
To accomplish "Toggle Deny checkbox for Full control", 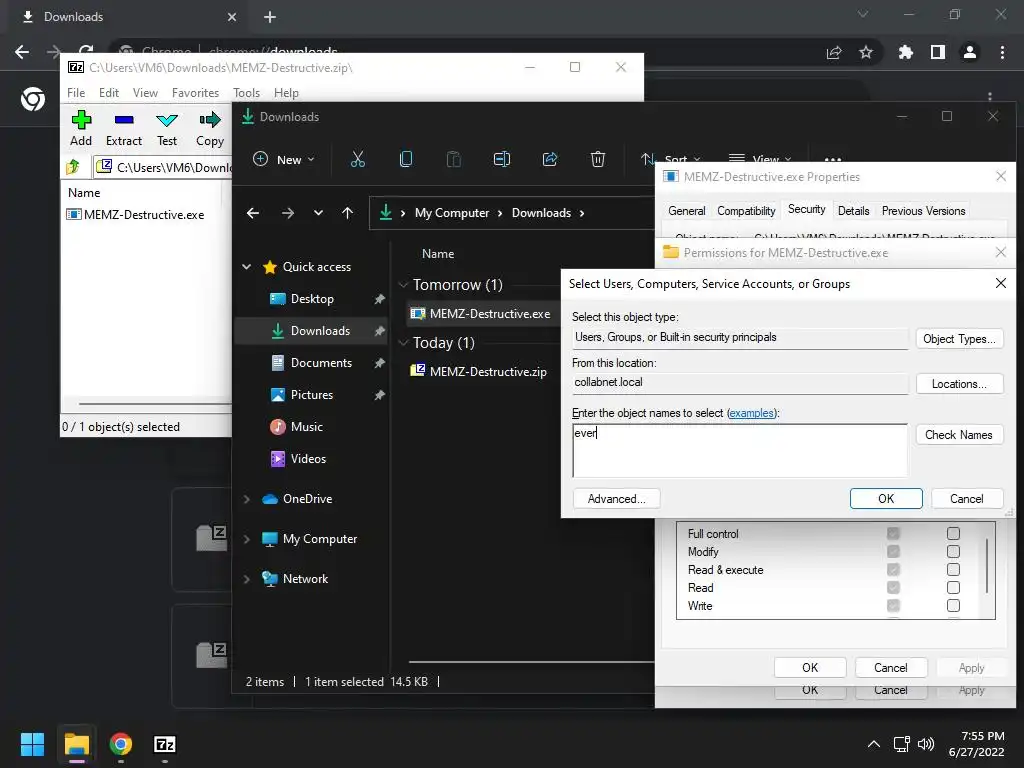I will [x=953, y=534].
